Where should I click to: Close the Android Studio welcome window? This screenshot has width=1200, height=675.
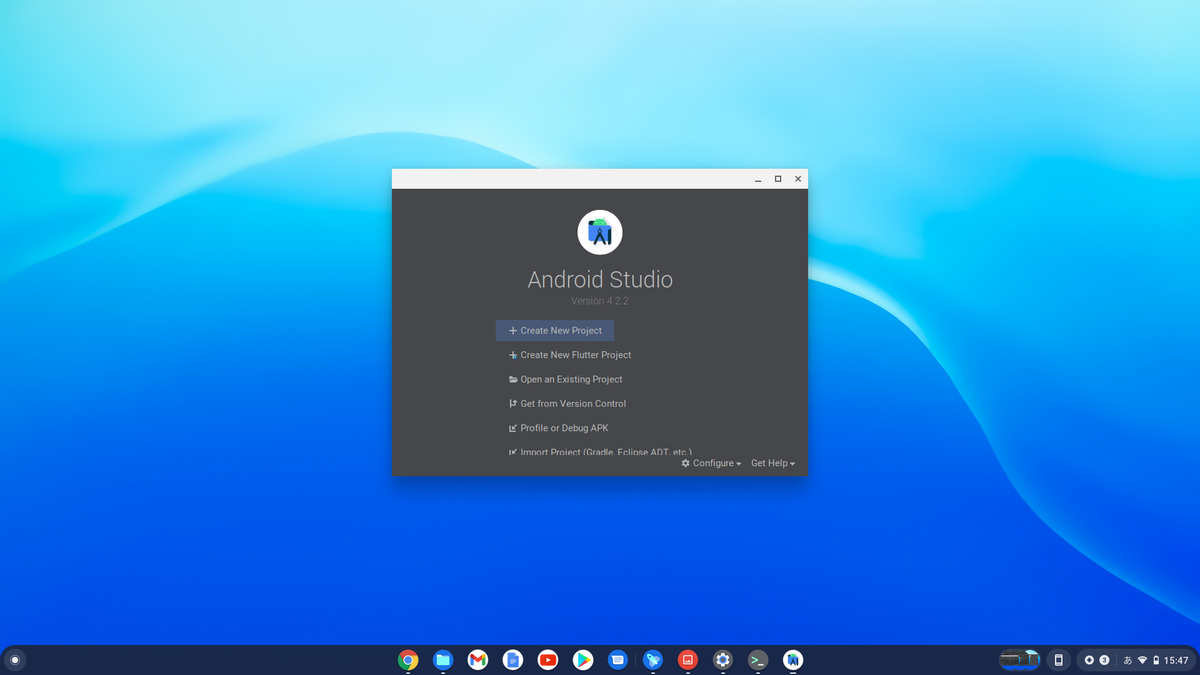coord(798,179)
